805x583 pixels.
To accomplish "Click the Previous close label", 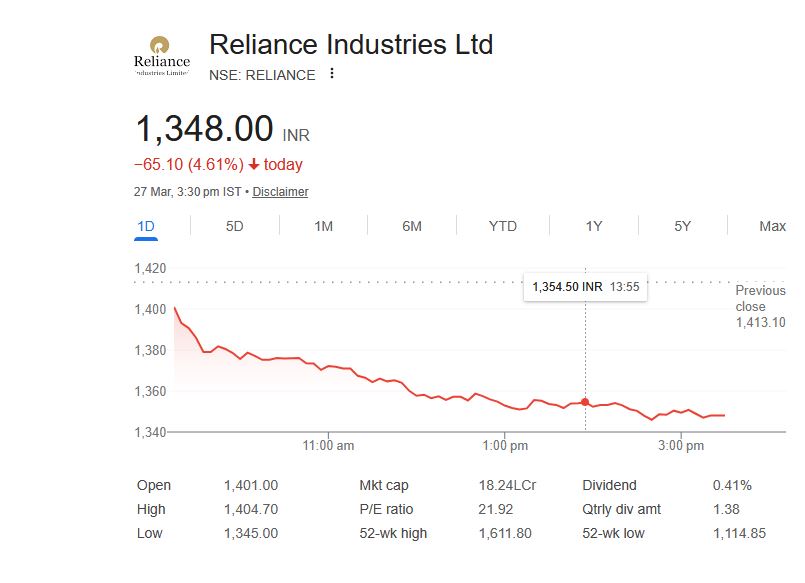I will click(760, 298).
